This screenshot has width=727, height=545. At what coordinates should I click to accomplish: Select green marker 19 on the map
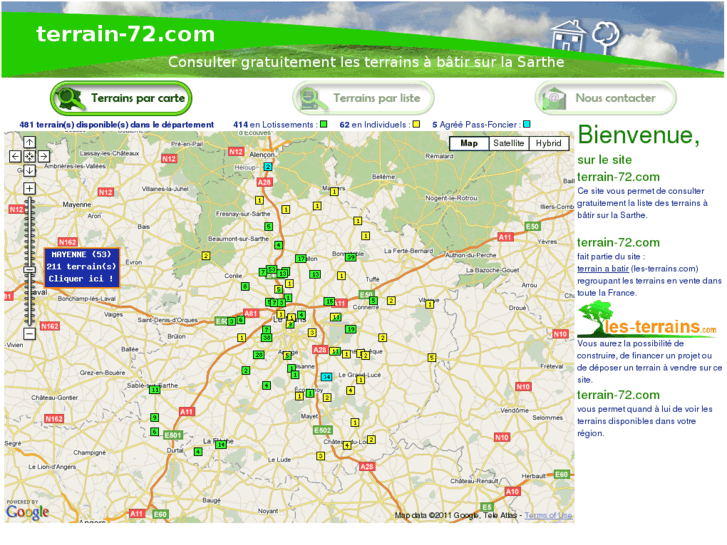coord(351,329)
